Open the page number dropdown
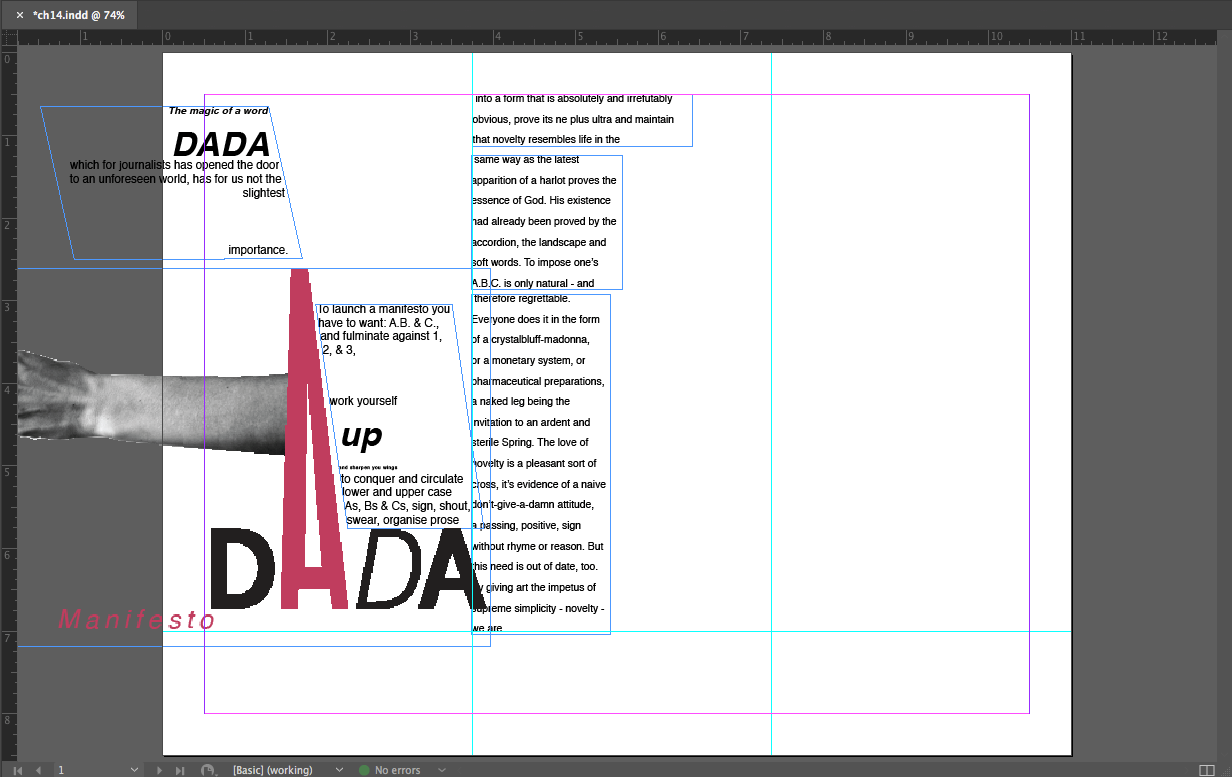 [x=135, y=770]
